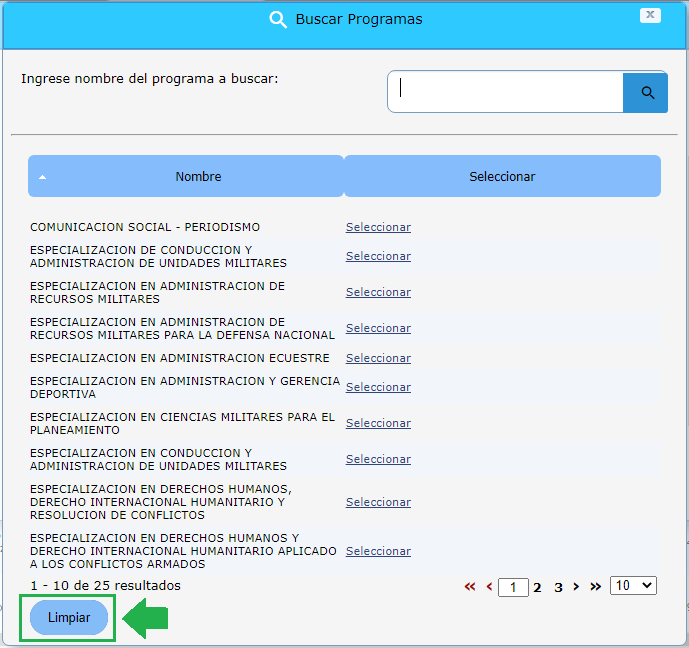Go to first results page
This screenshot has height=648, width=689.
click(470, 587)
